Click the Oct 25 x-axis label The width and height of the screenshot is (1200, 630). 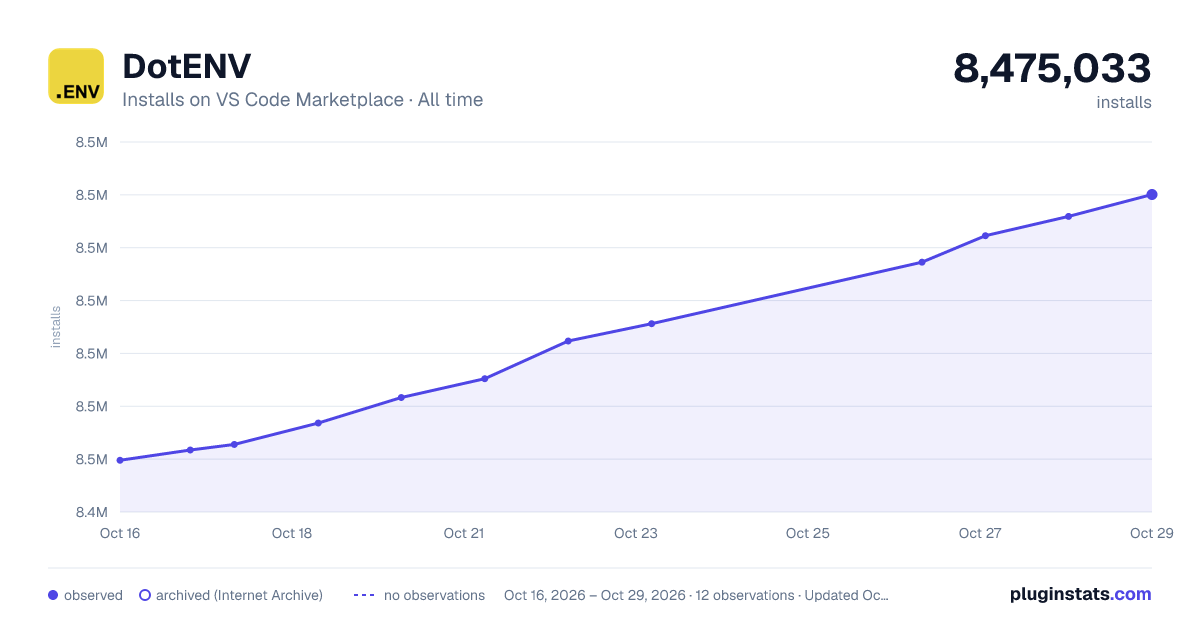point(808,533)
